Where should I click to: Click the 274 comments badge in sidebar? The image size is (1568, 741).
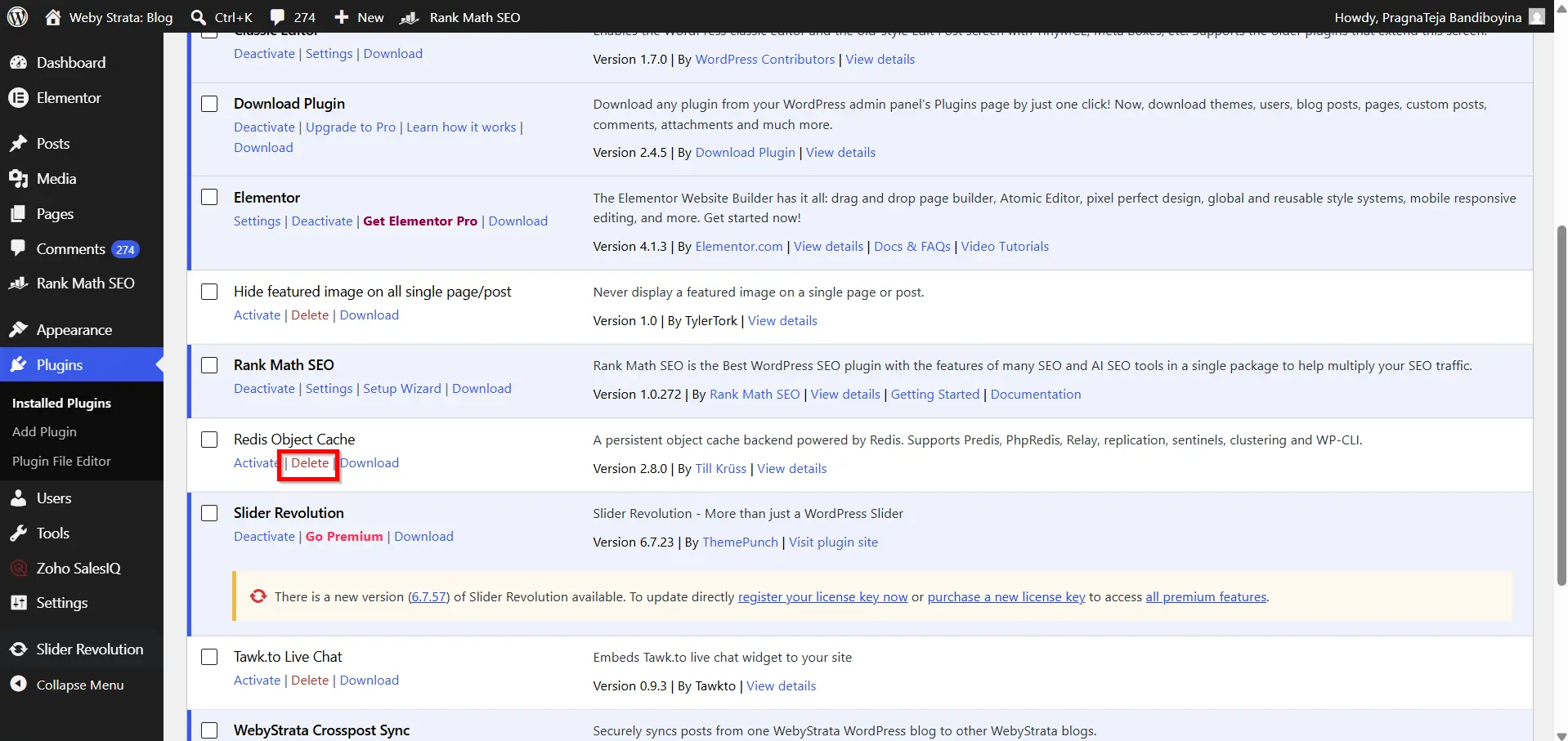(x=125, y=250)
